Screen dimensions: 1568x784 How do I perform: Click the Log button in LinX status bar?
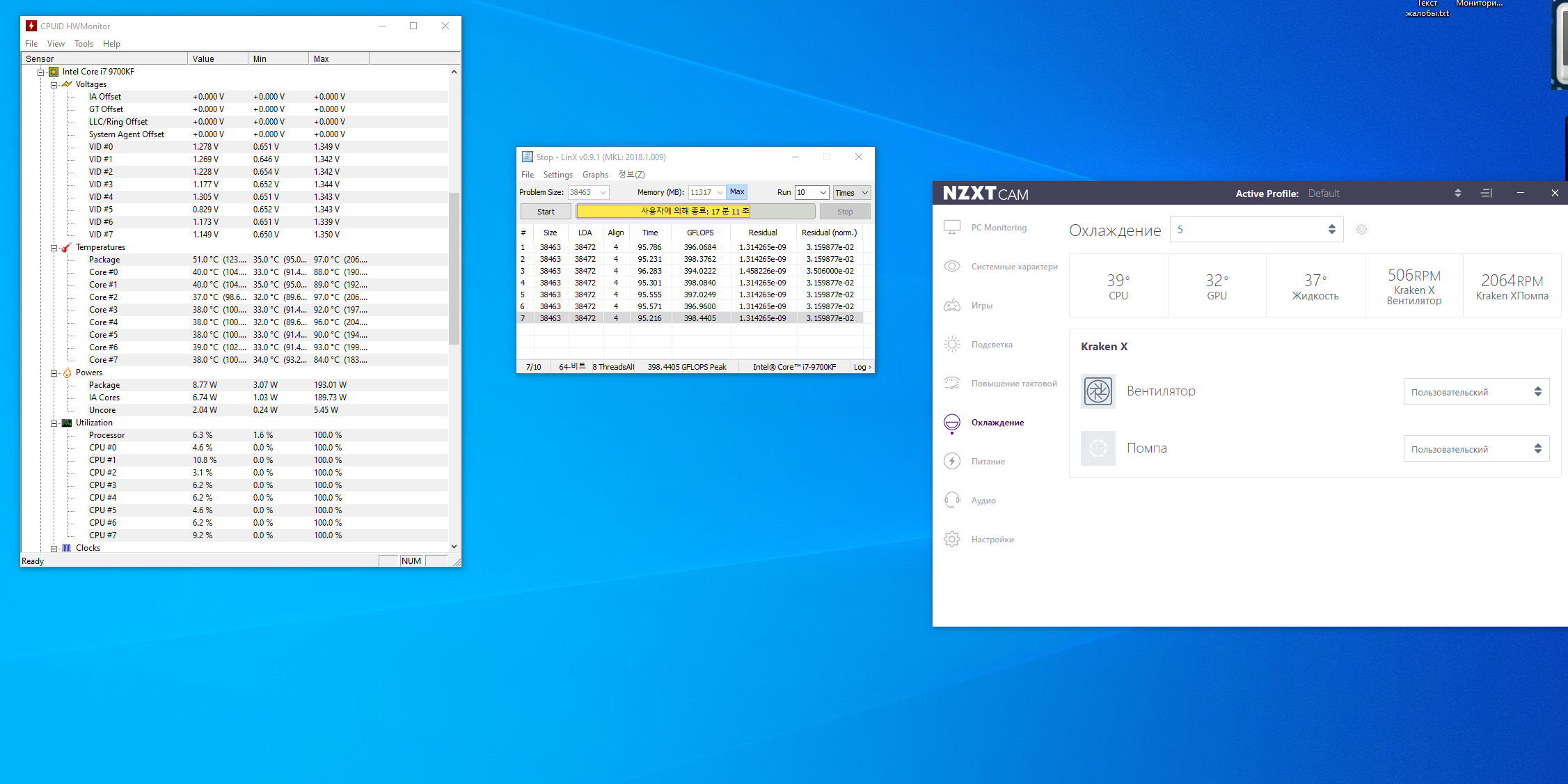pos(862,367)
